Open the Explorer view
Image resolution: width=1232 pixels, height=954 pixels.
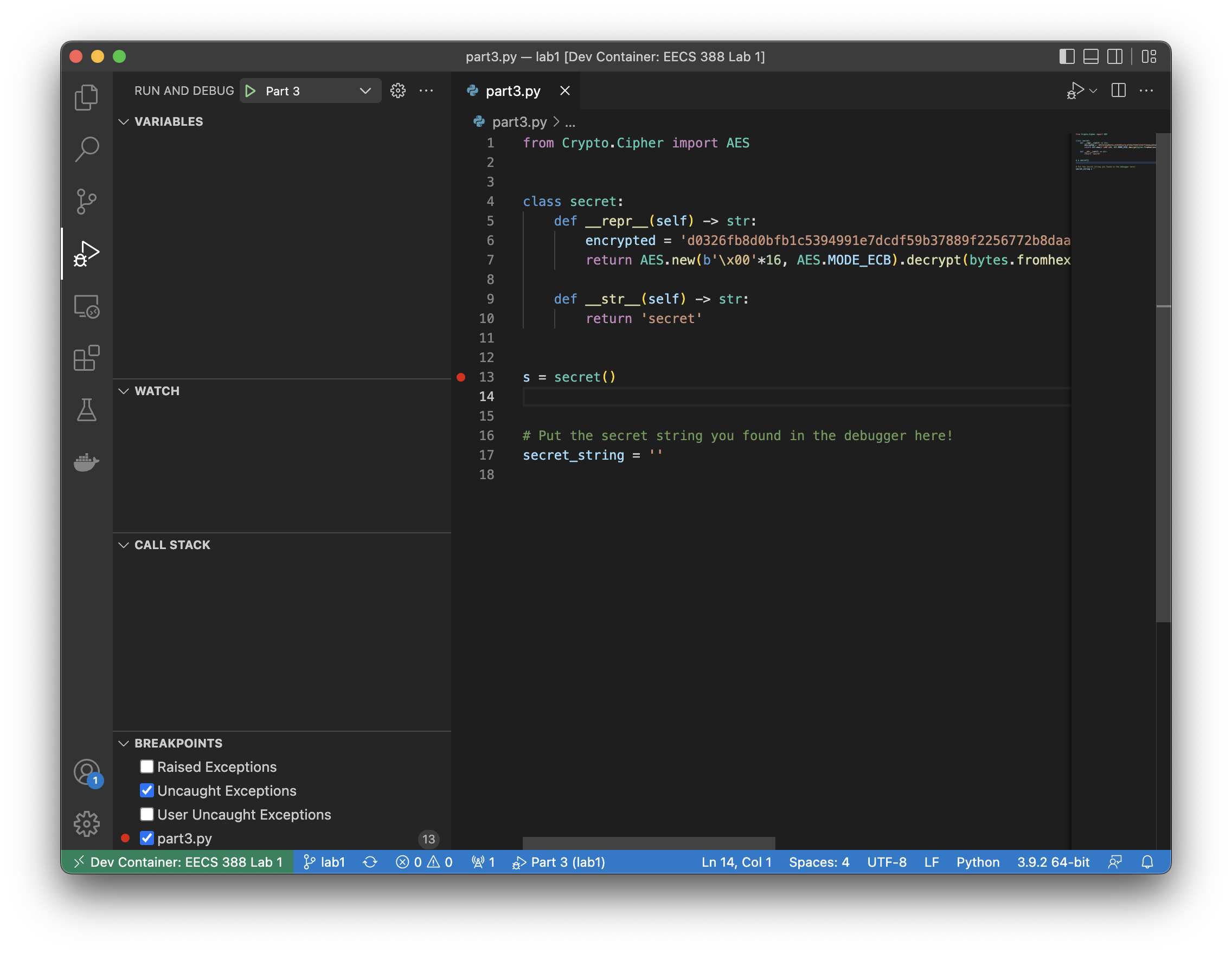click(x=86, y=97)
